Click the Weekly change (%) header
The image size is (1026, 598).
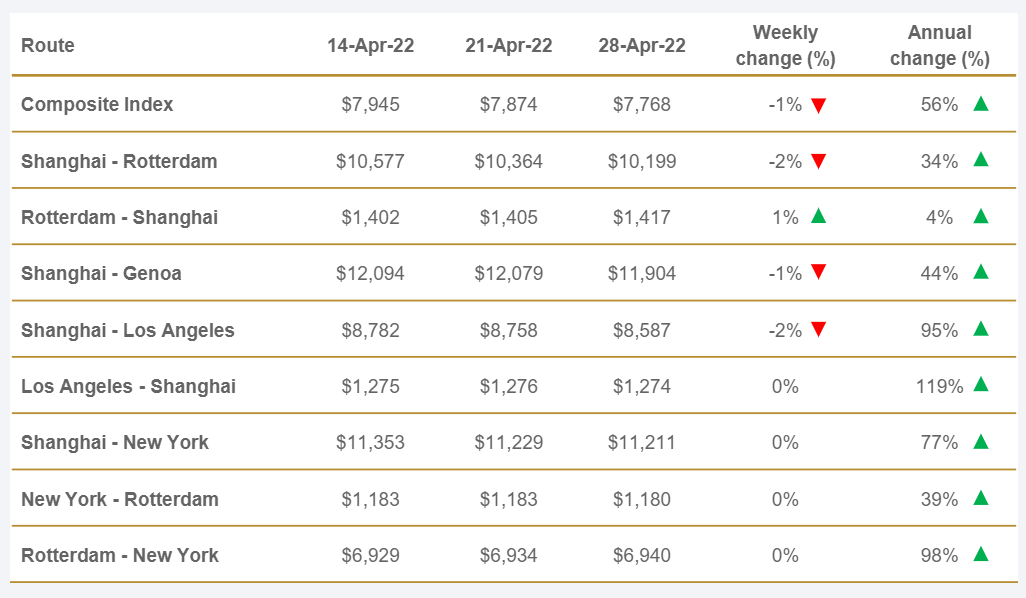point(785,46)
